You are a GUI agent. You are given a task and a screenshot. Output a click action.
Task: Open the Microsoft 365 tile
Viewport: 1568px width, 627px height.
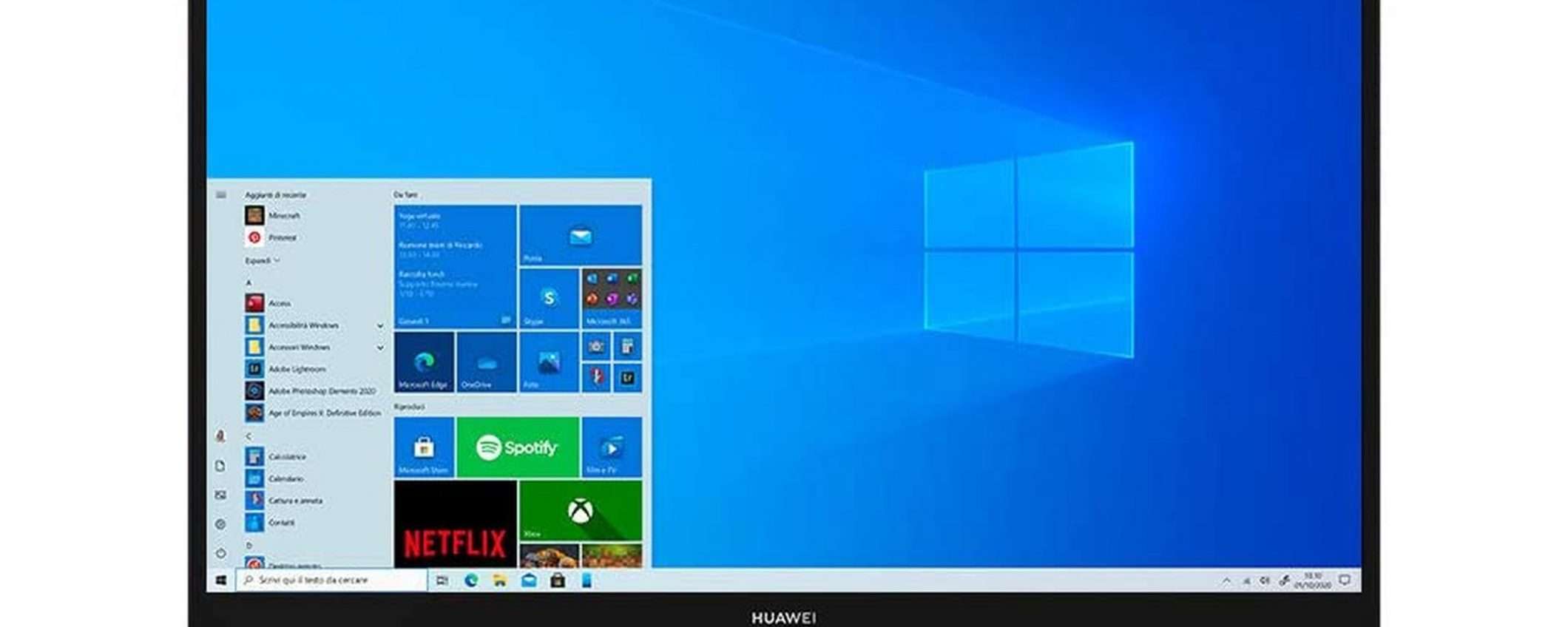[612, 298]
